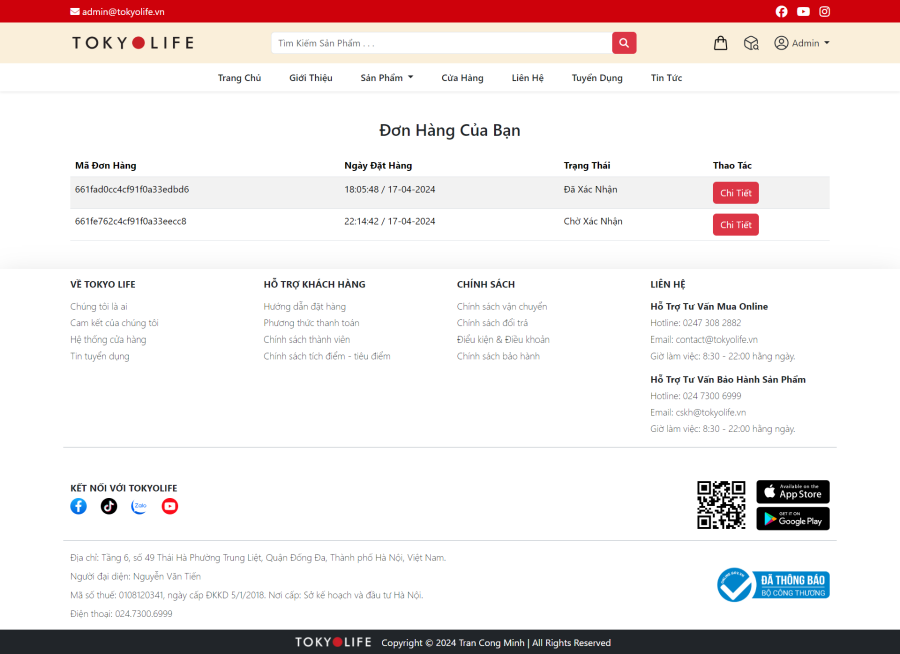Click the App Store download badge
Screen dimensions: 900x654
pos(793,492)
